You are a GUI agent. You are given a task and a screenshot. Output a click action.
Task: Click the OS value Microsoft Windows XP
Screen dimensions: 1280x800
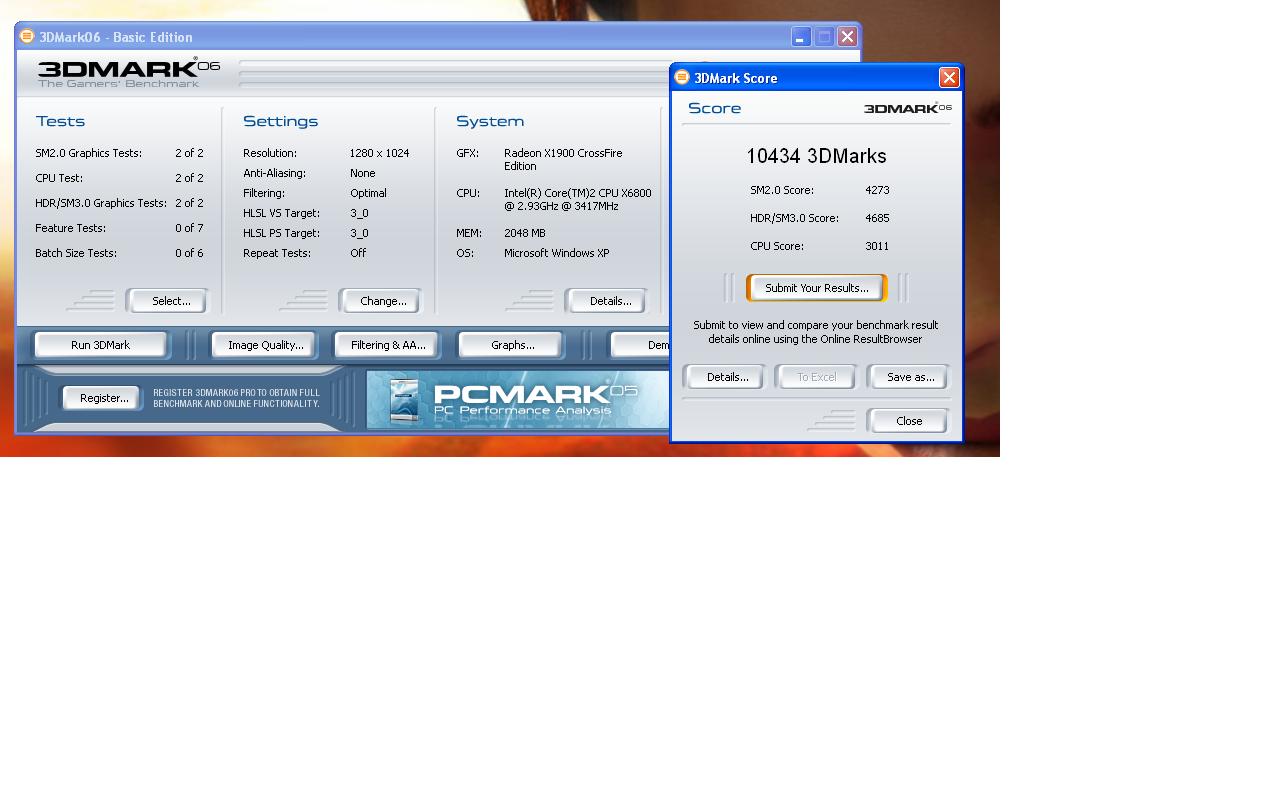click(556, 253)
